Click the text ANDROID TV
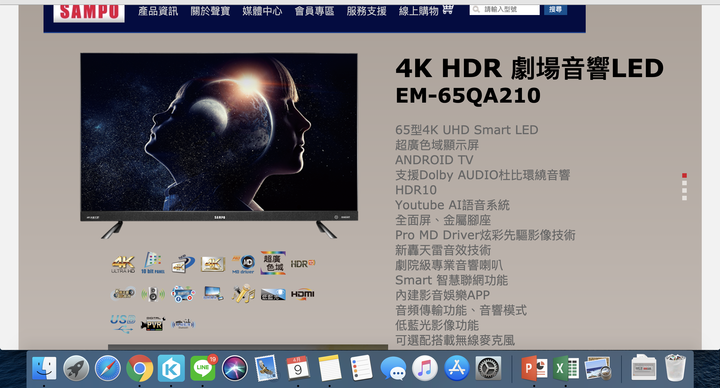This screenshot has width=720, height=388. pos(434,160)
